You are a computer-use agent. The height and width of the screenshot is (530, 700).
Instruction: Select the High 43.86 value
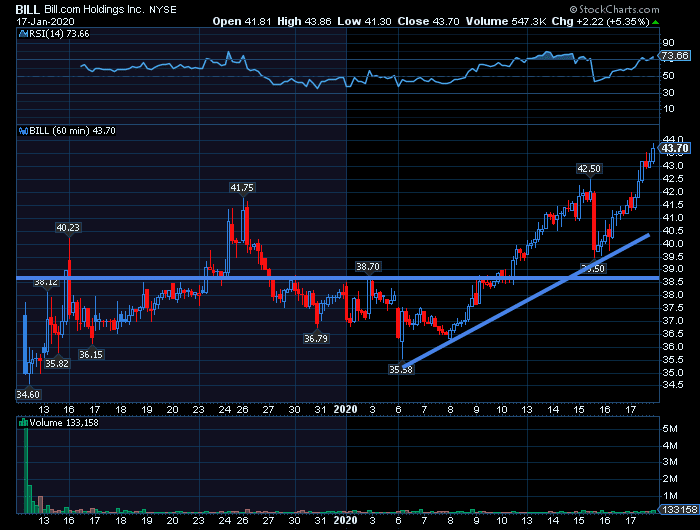pyautogui.click(x=304, y=21)
